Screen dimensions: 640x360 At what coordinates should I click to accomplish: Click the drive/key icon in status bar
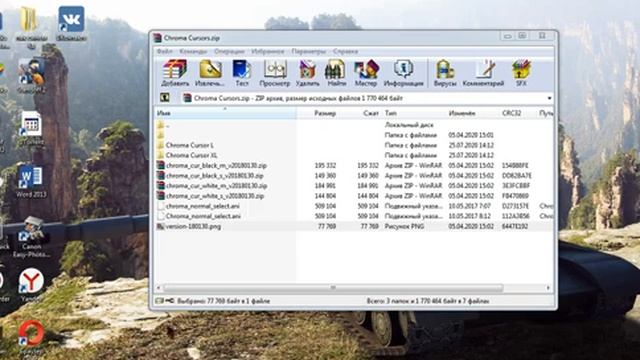(164, 301)
